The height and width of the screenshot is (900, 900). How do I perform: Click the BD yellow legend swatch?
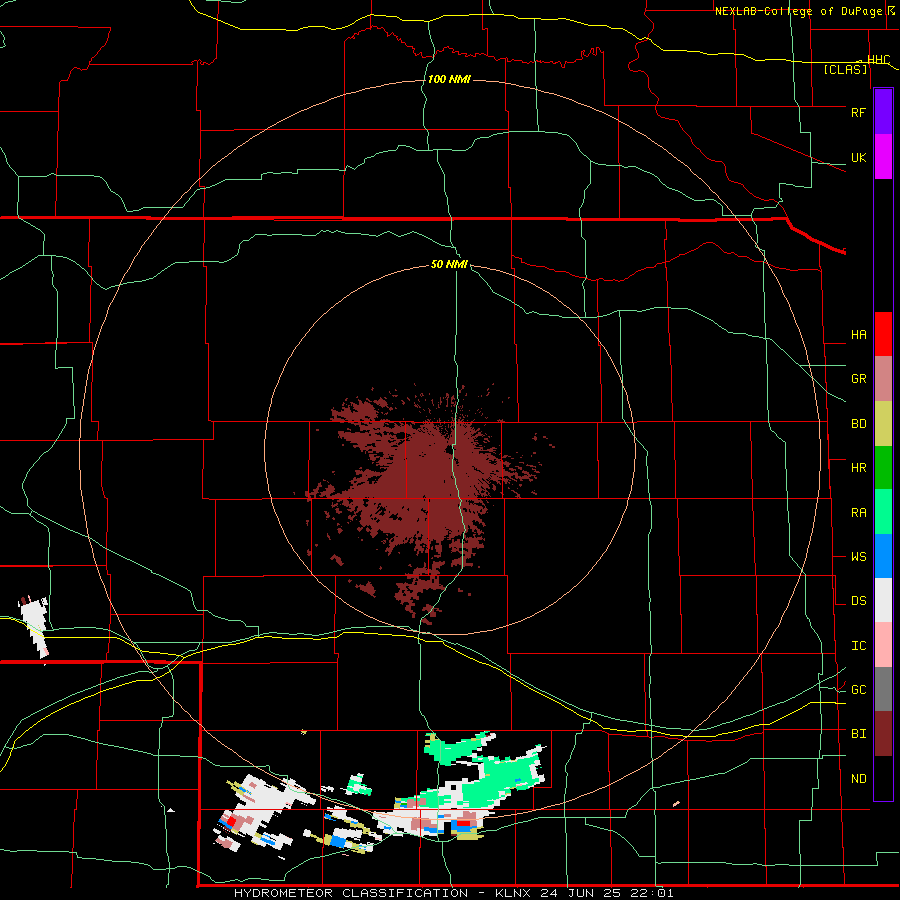(883, 424)
